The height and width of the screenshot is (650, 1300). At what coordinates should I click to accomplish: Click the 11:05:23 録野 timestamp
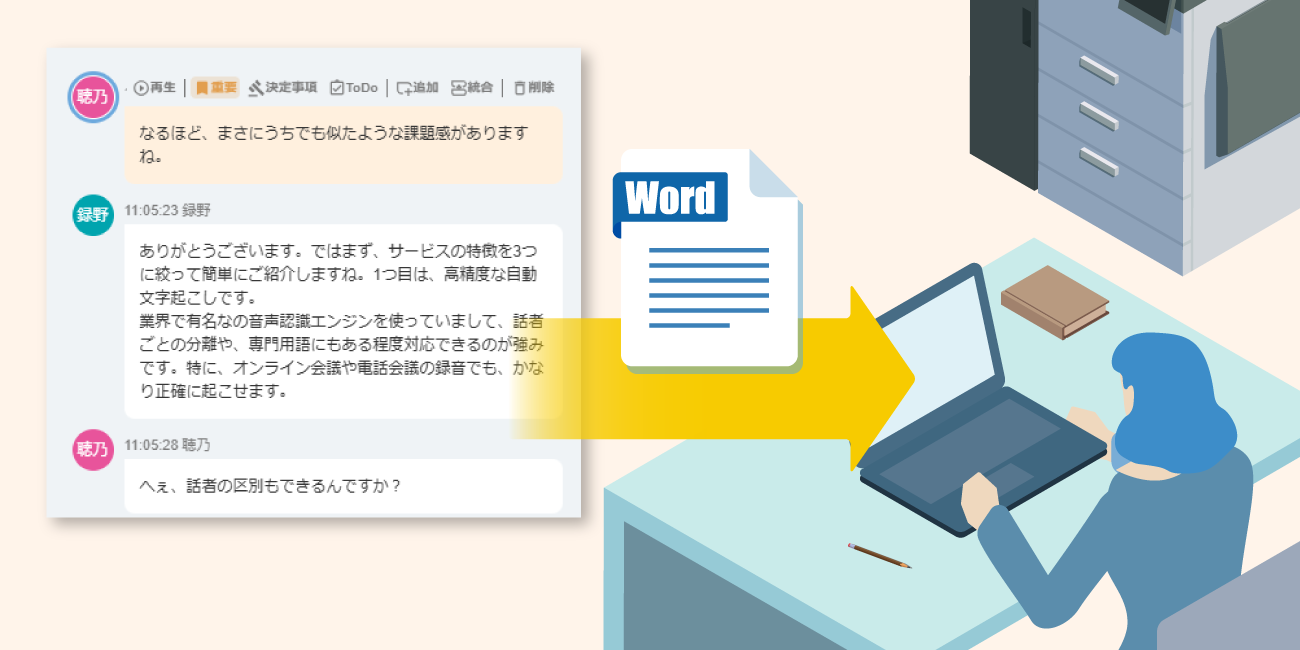click(x=168, y=210)
